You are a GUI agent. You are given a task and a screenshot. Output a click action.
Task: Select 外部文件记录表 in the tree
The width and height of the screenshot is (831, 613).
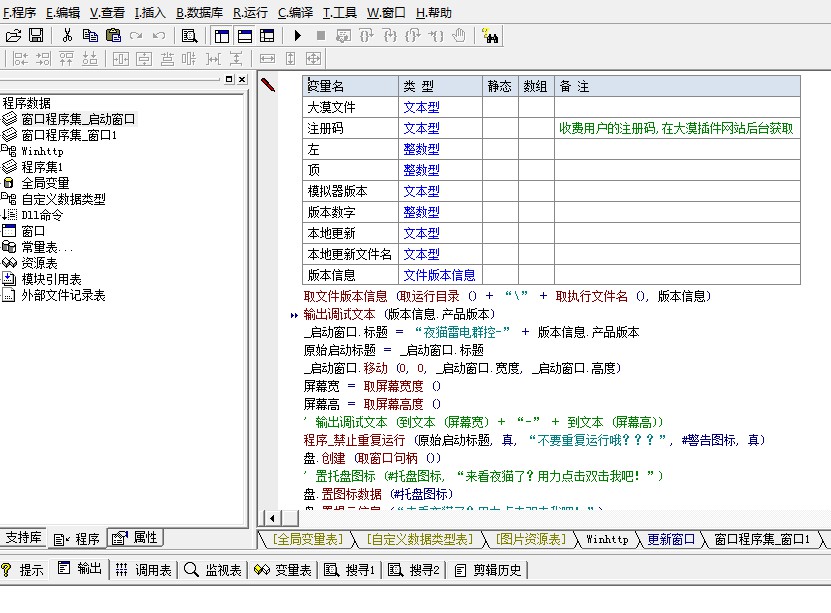[64, 295]
